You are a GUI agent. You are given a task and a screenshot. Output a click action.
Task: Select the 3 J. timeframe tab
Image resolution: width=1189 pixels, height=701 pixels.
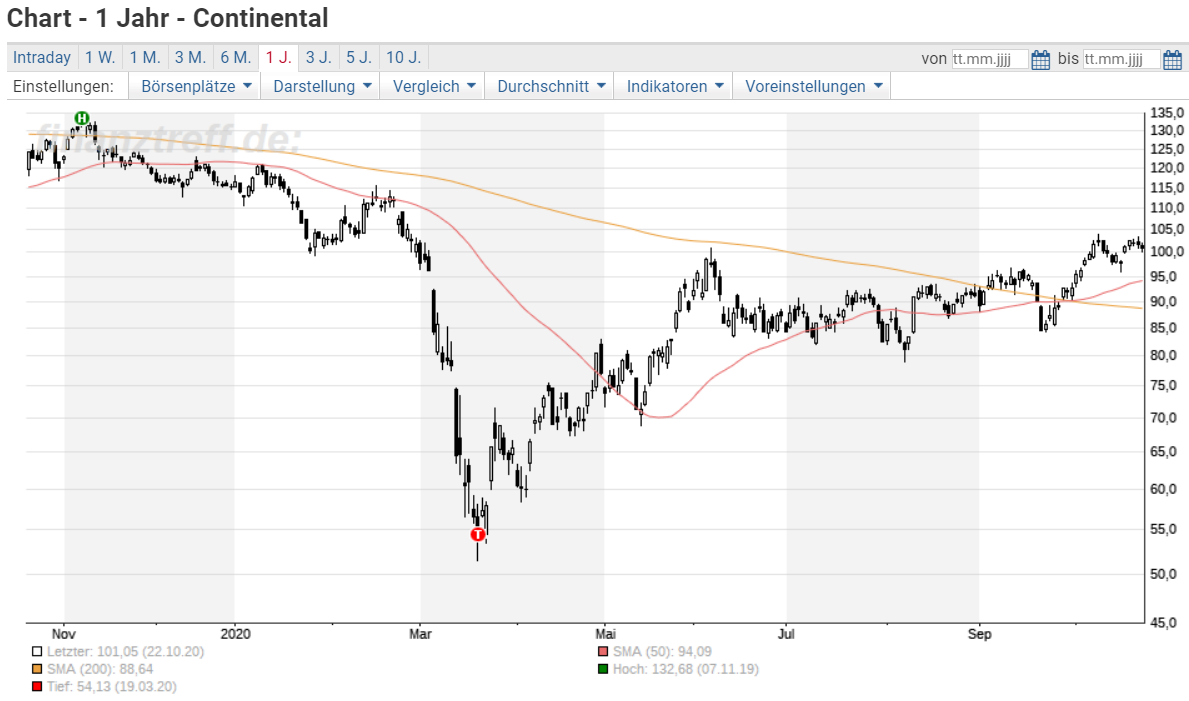click(318, 58)
